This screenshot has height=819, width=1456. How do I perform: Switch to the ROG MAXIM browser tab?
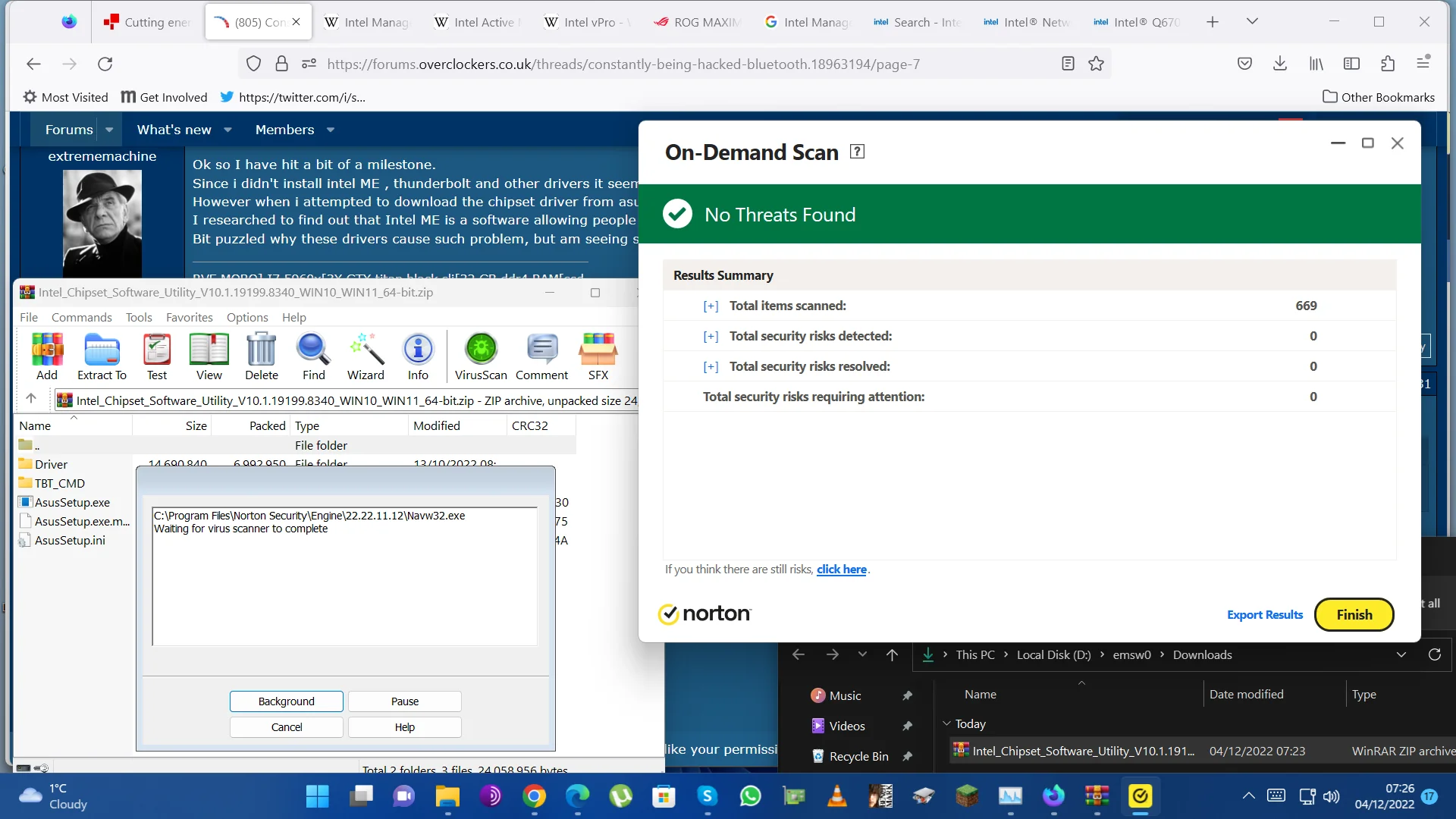point(698,22)
